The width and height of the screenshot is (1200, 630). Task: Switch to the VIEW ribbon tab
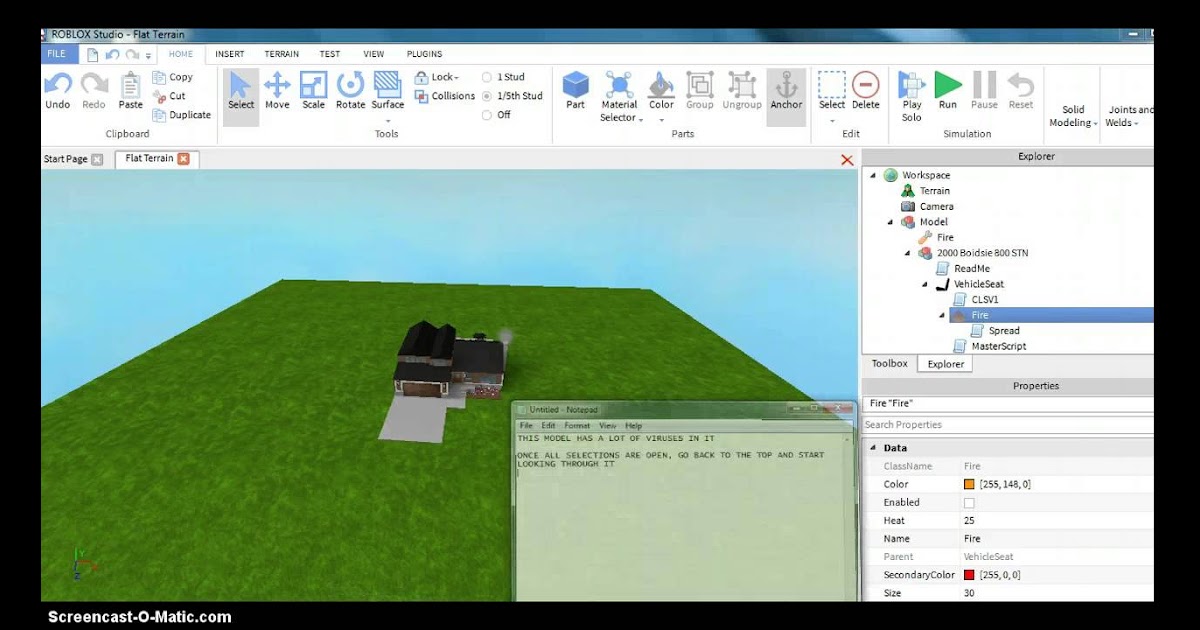[x=374, y=54]
